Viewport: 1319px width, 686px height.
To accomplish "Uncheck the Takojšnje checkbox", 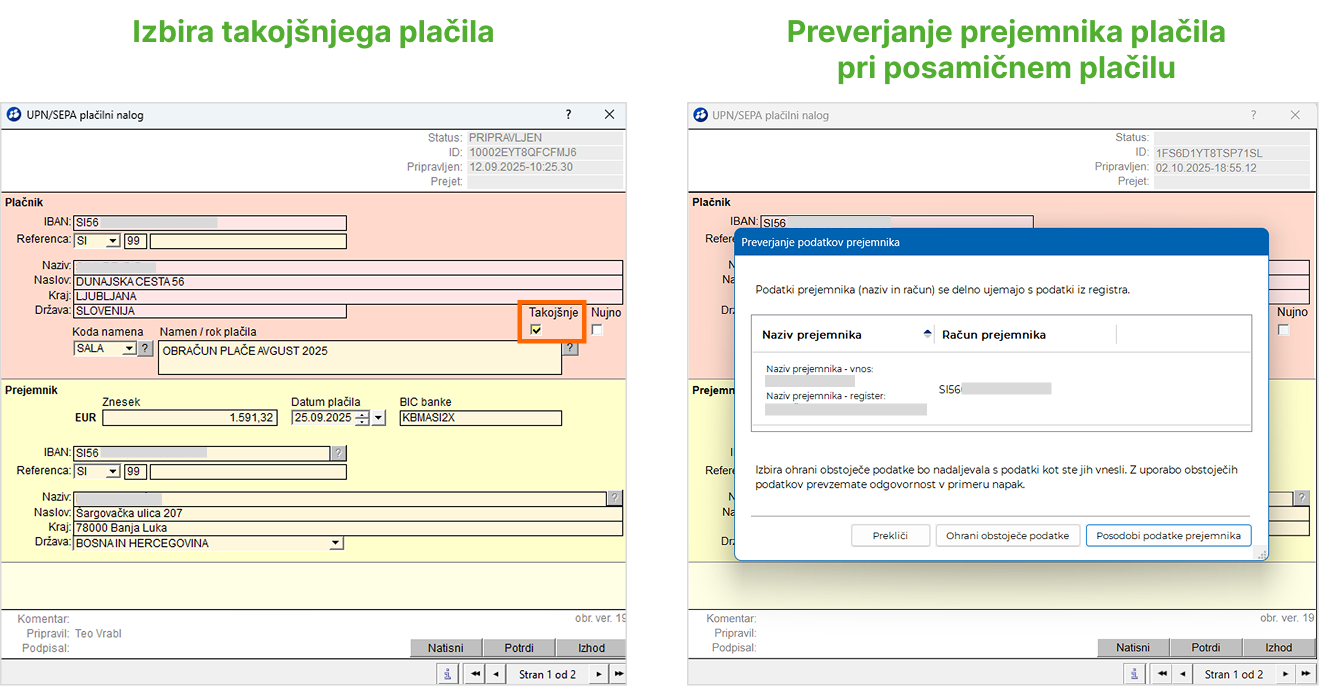I will tap(536, 330).
